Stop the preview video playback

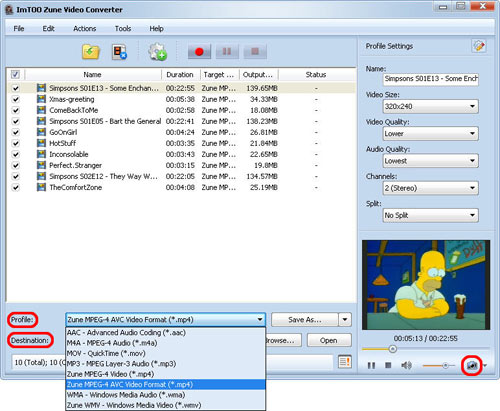coord(388,365)
